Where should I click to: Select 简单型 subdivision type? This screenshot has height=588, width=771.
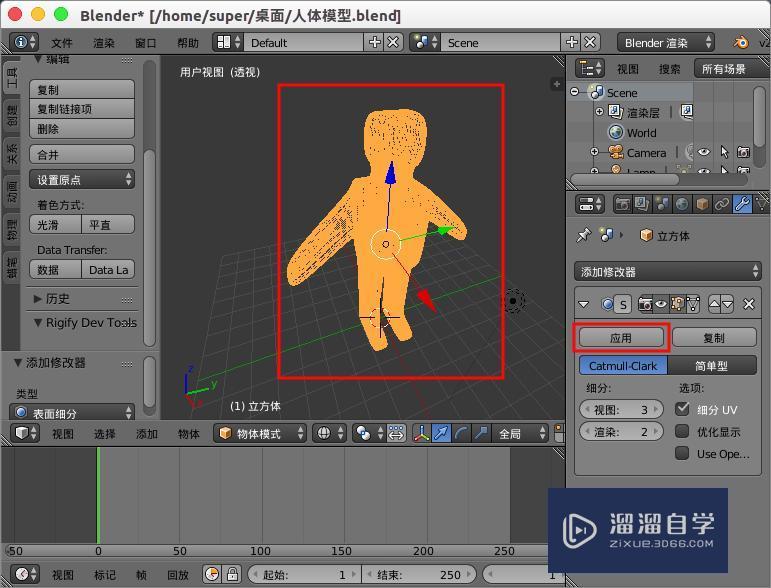[x=712, y=366]
